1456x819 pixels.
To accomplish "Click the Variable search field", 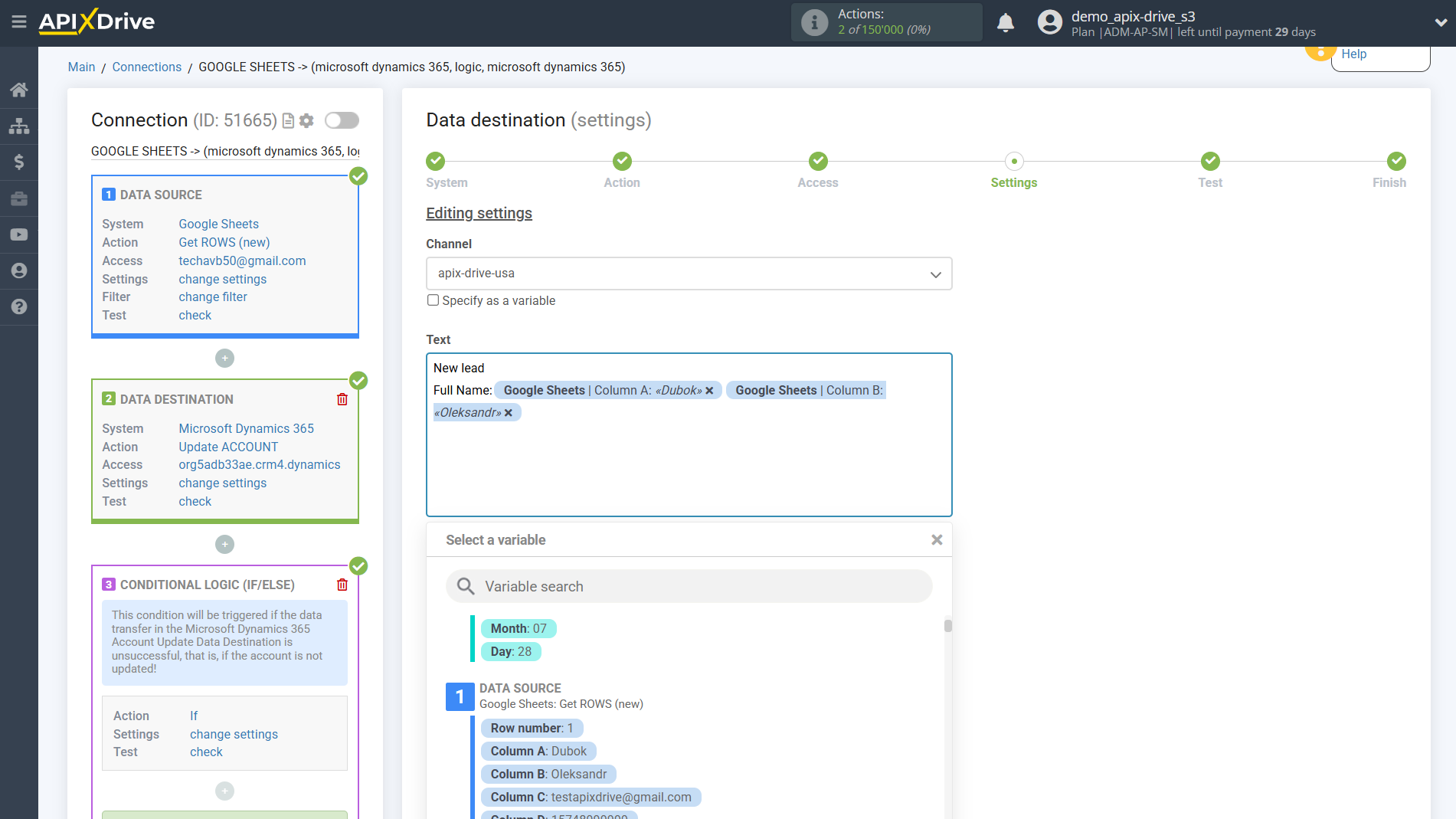I will (689, 586).
